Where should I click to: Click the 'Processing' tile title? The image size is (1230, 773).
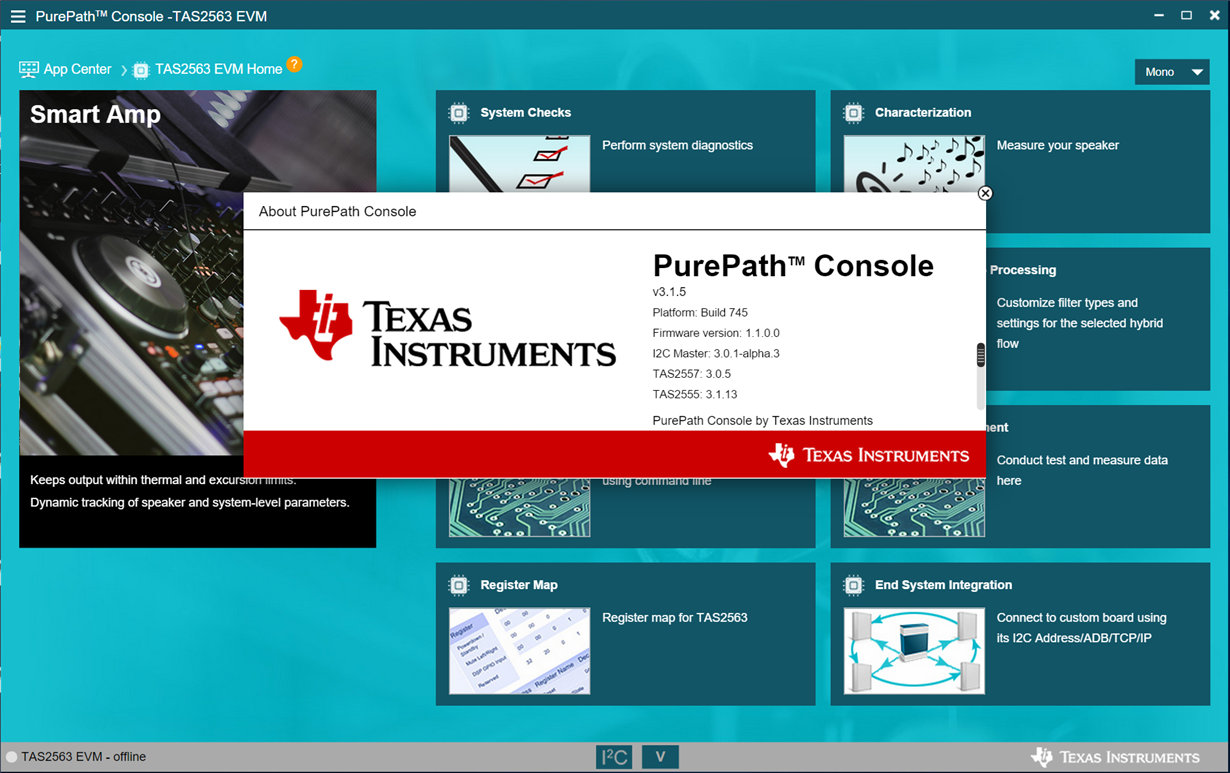(1023, 270)
